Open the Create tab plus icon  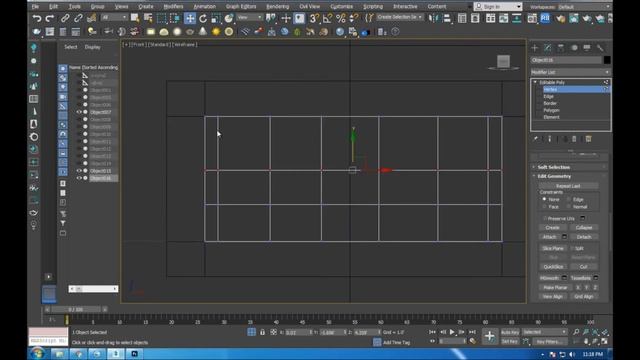pos(535,48)
